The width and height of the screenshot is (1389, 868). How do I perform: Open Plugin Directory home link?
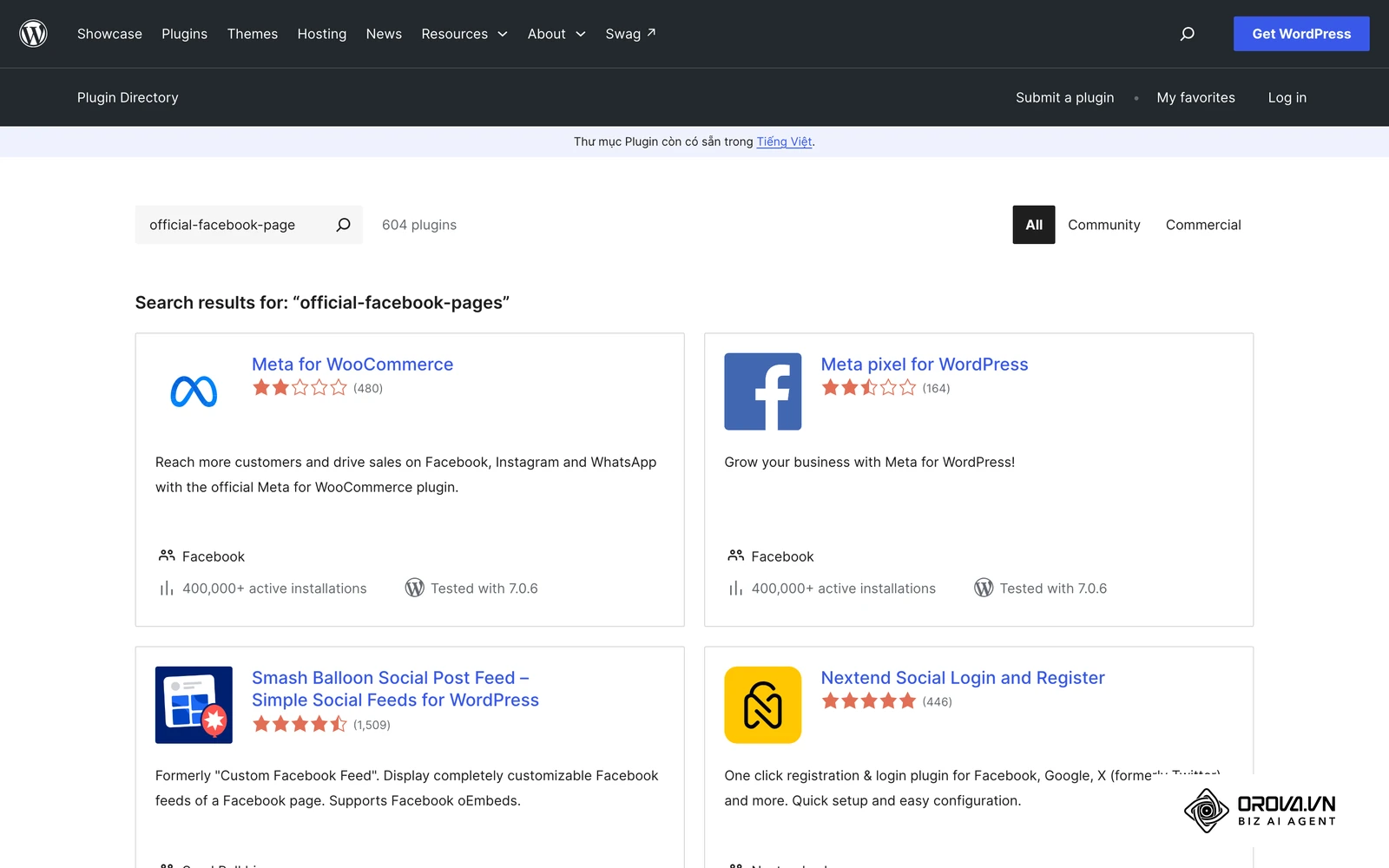tap(128, 97)
